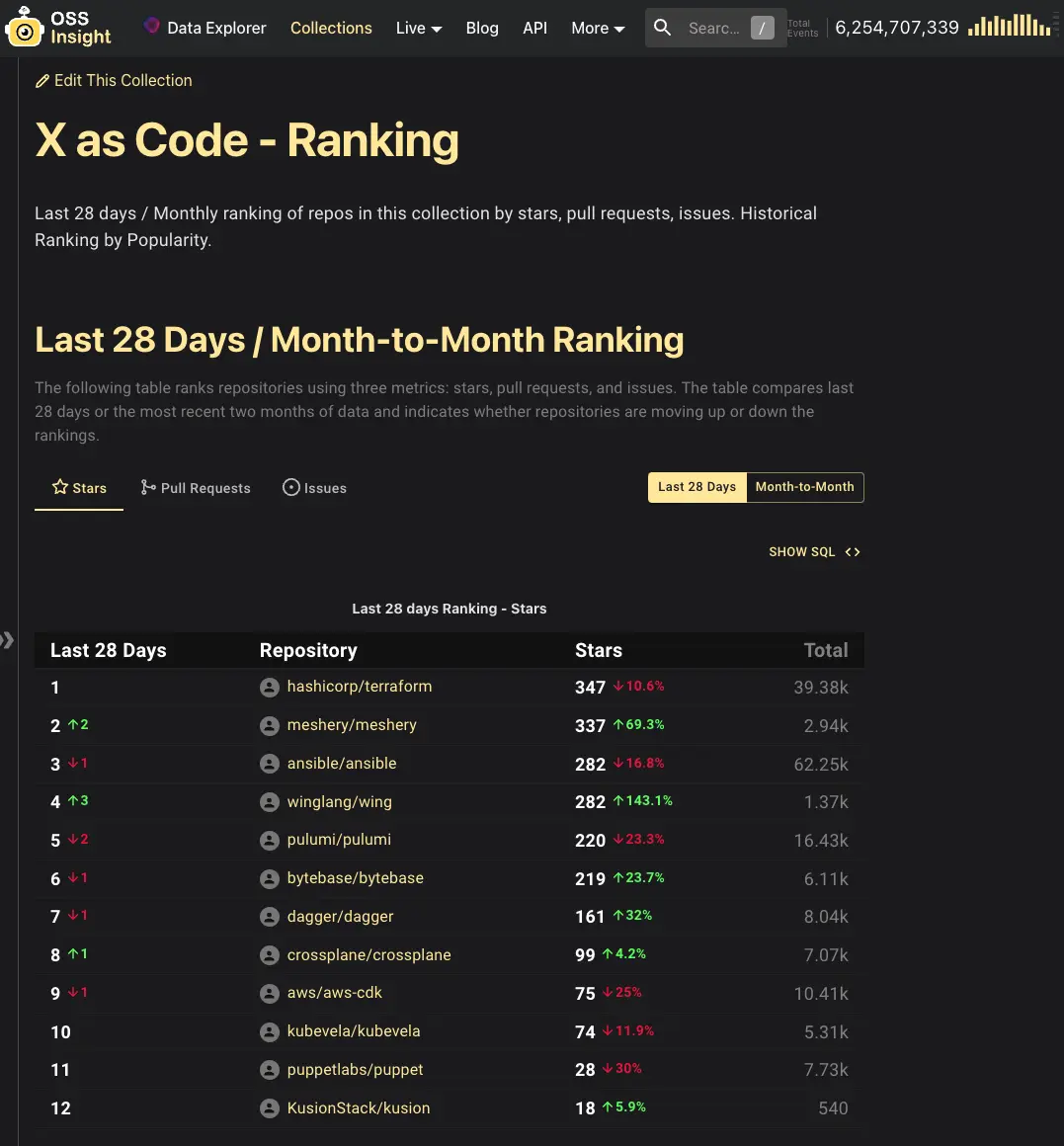Click the OSS Insight logo
This screenshot has height=1146, width=1064.
[58, 28]
